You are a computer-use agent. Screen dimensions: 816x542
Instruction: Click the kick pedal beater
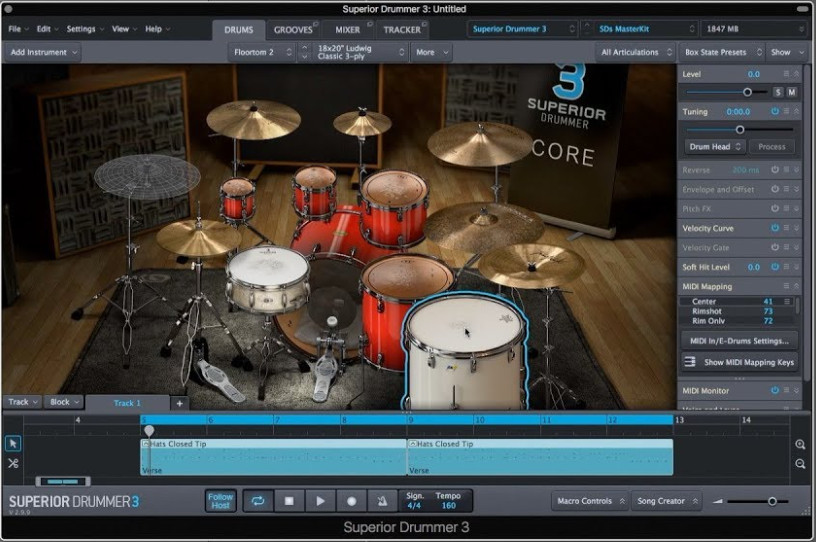332,321
